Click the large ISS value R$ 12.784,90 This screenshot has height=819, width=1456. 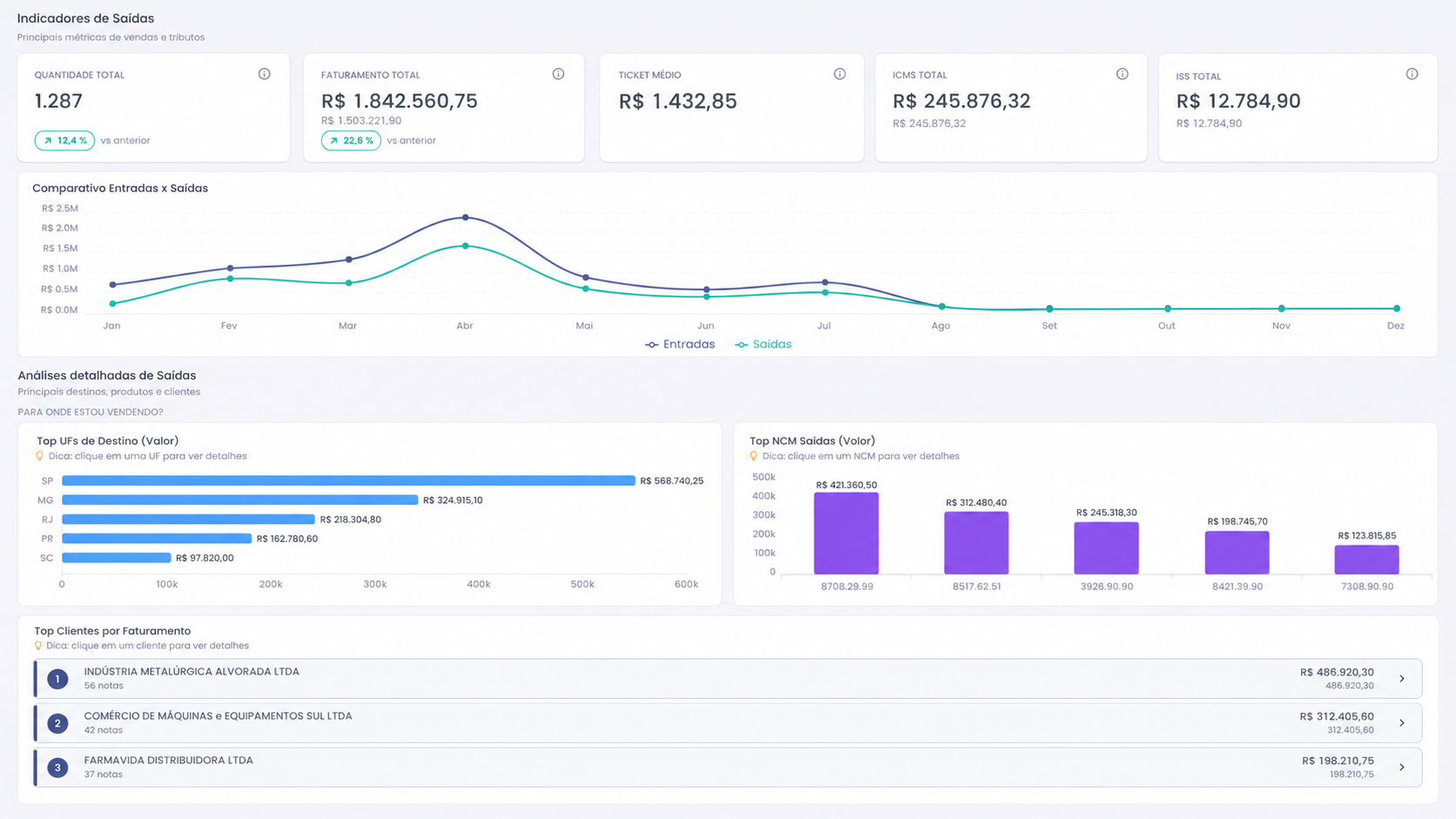coord(1238,101)
